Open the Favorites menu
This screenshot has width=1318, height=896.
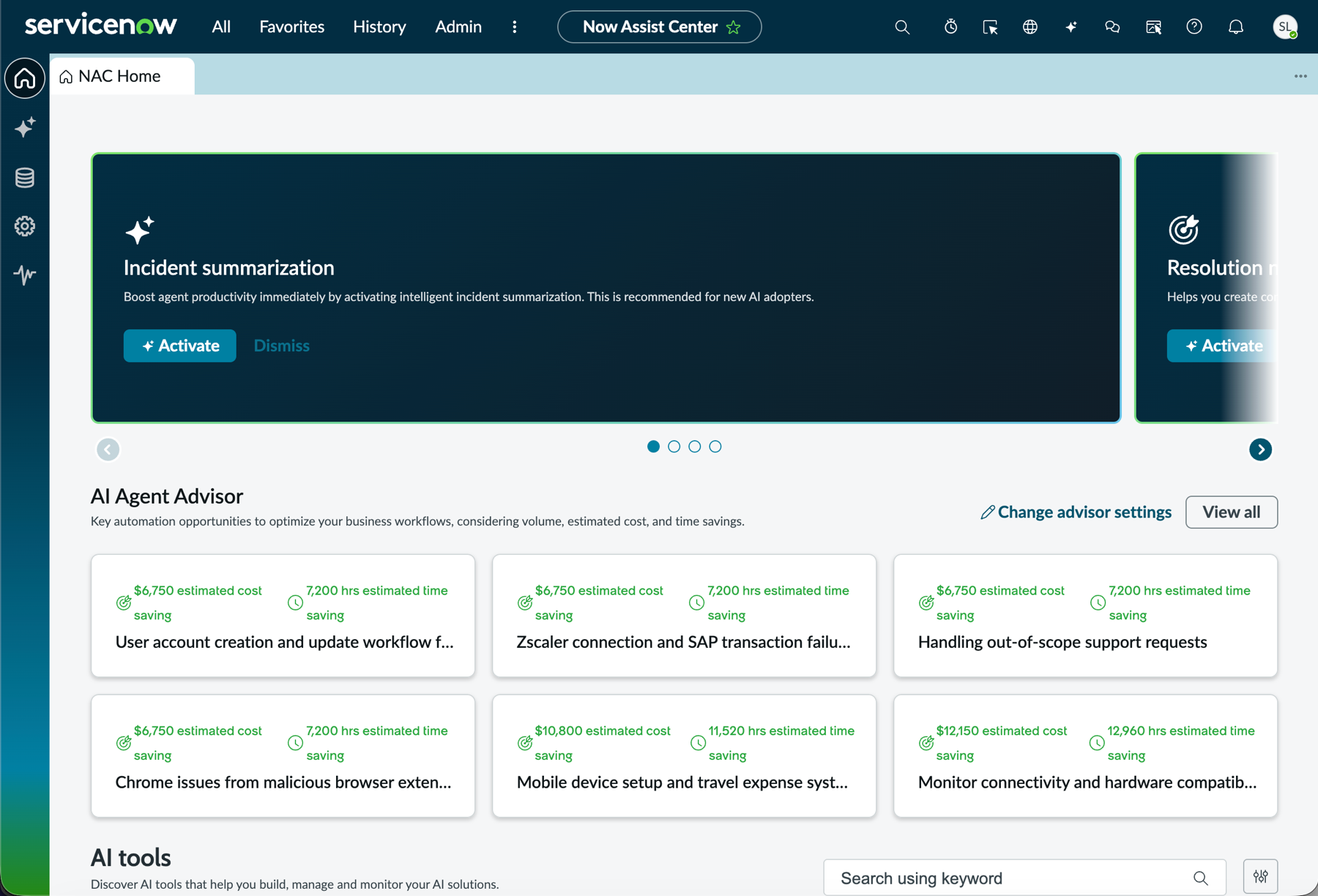pos(291,27)
